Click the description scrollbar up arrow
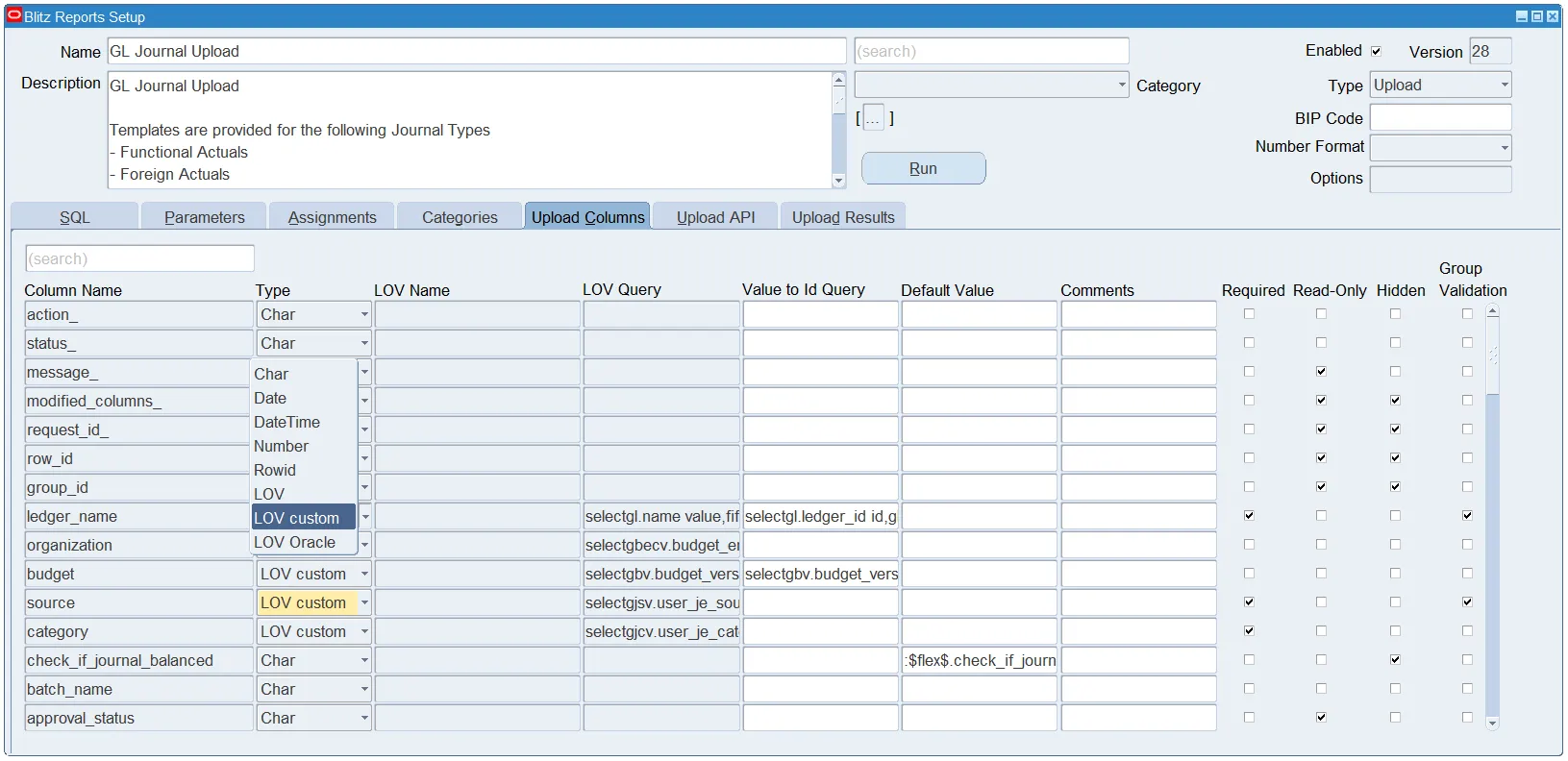 pyautogui.click(x=838, y=81)
